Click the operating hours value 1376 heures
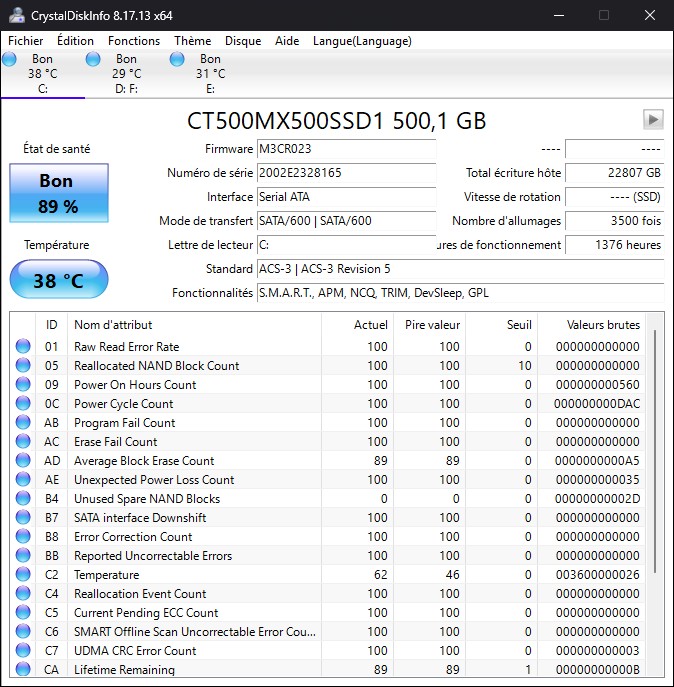The width and height of the screenshot is (674, 687). pyautogui.click(x=615, y=244)
